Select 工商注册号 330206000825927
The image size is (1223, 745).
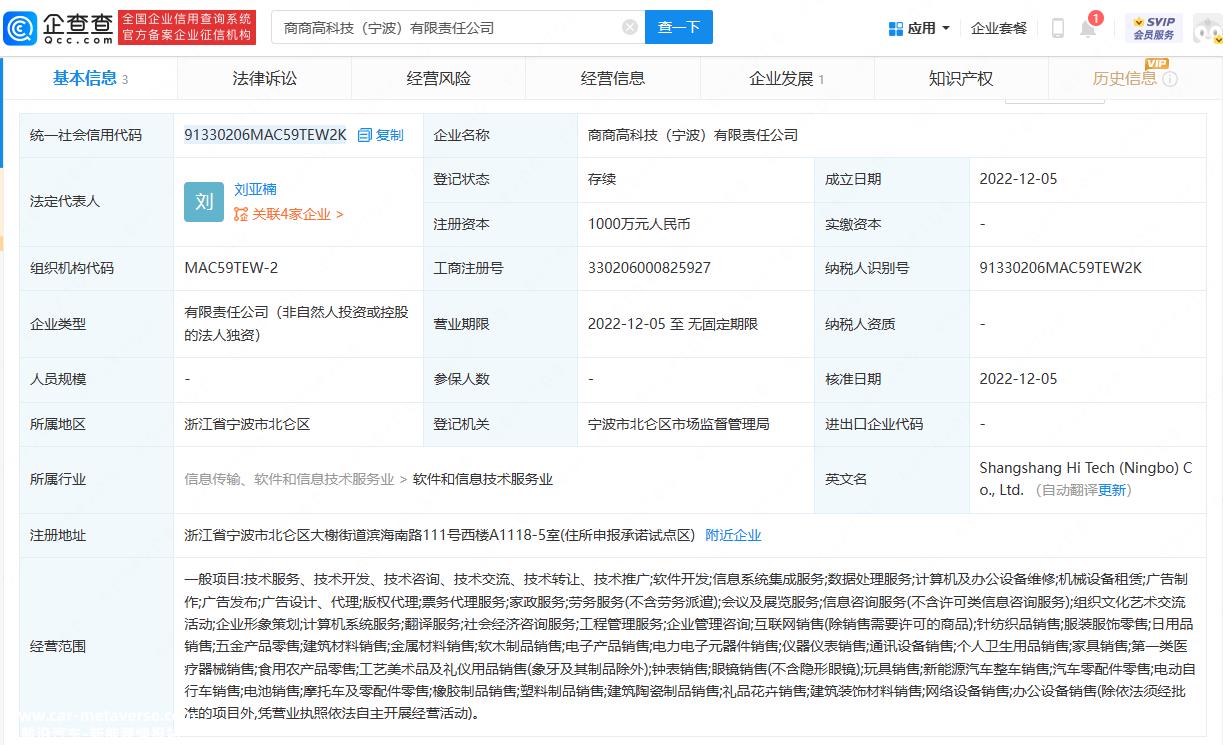(x=649, y=268)
